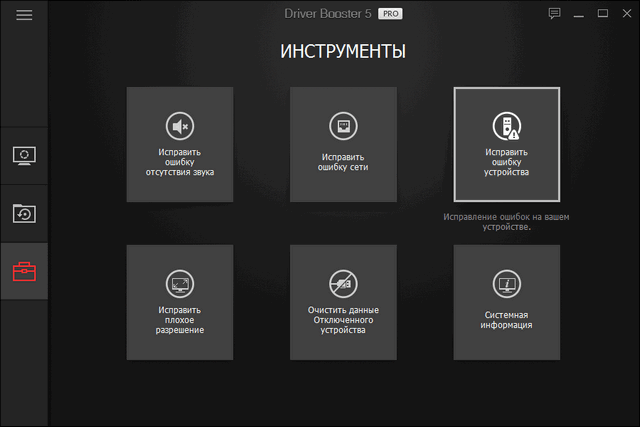
Task: Click the PRO badge in title
Action: click(x=390, y=14)
